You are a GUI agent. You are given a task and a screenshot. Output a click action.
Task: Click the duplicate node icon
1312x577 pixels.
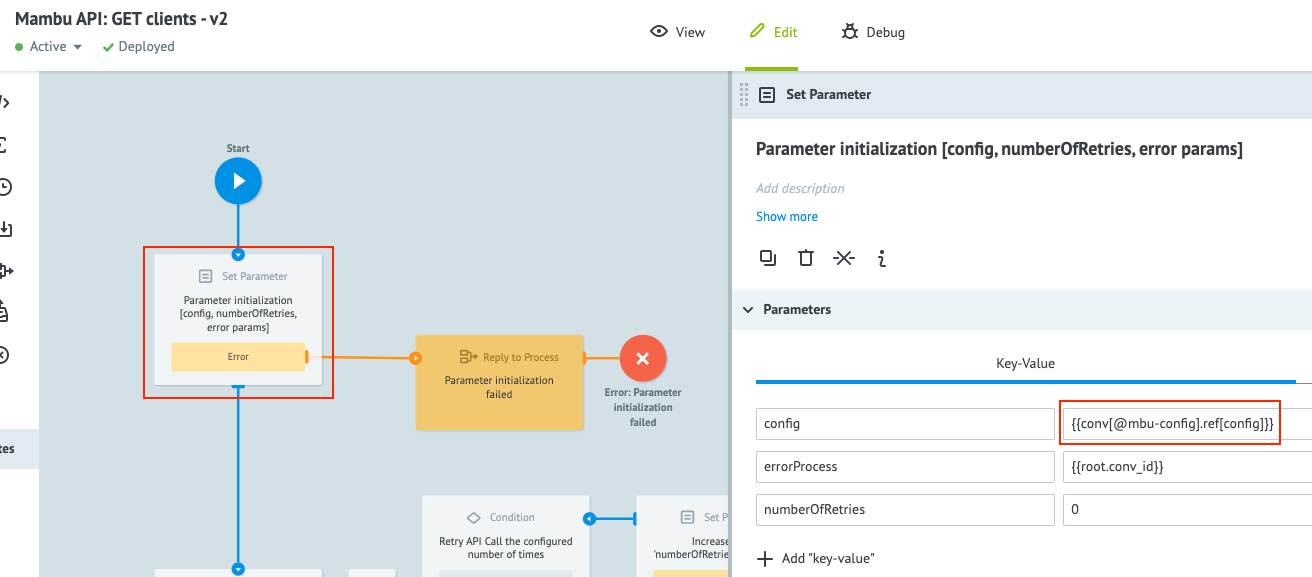point(768,258)
